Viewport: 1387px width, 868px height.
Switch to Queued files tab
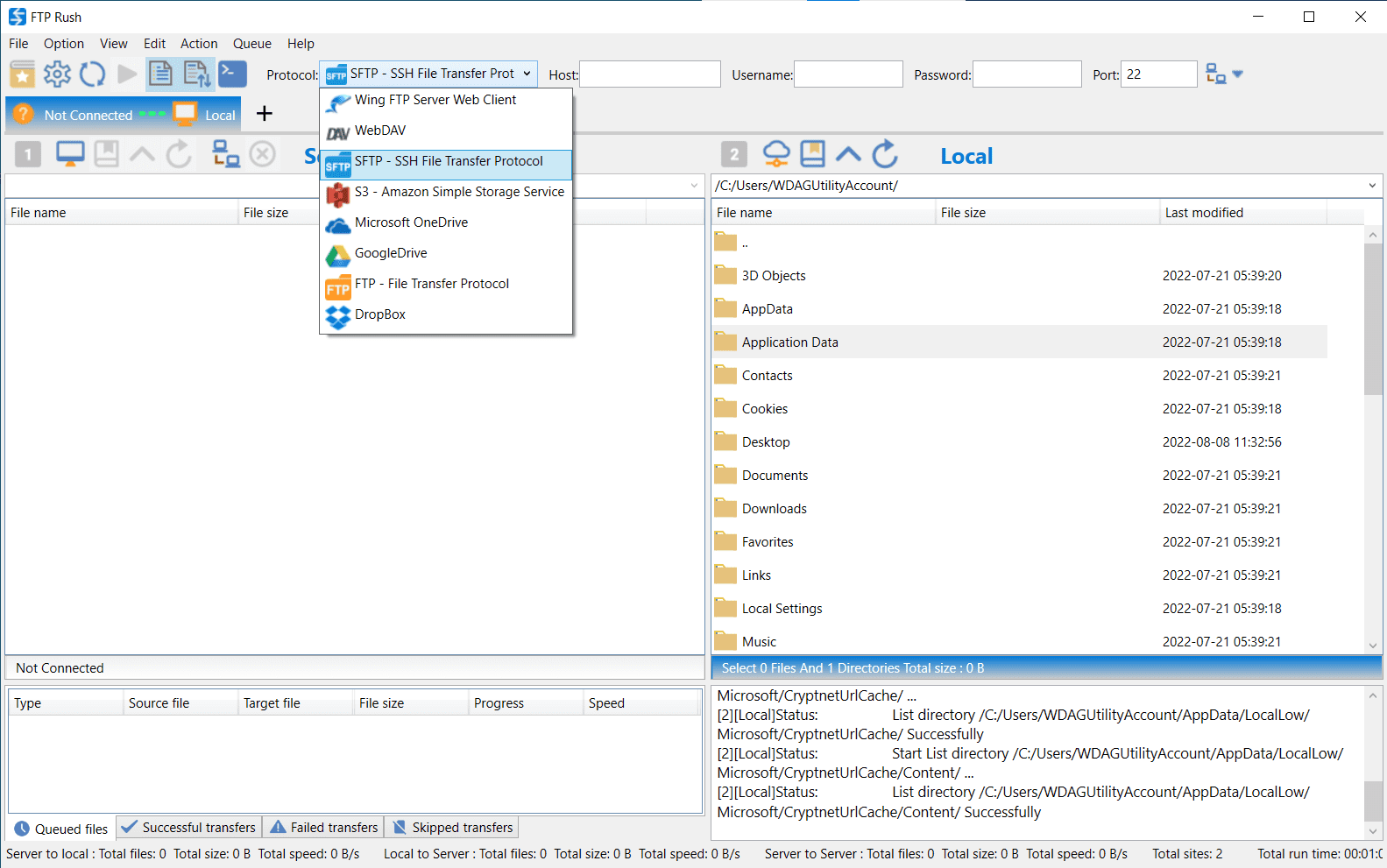[62, 829]
